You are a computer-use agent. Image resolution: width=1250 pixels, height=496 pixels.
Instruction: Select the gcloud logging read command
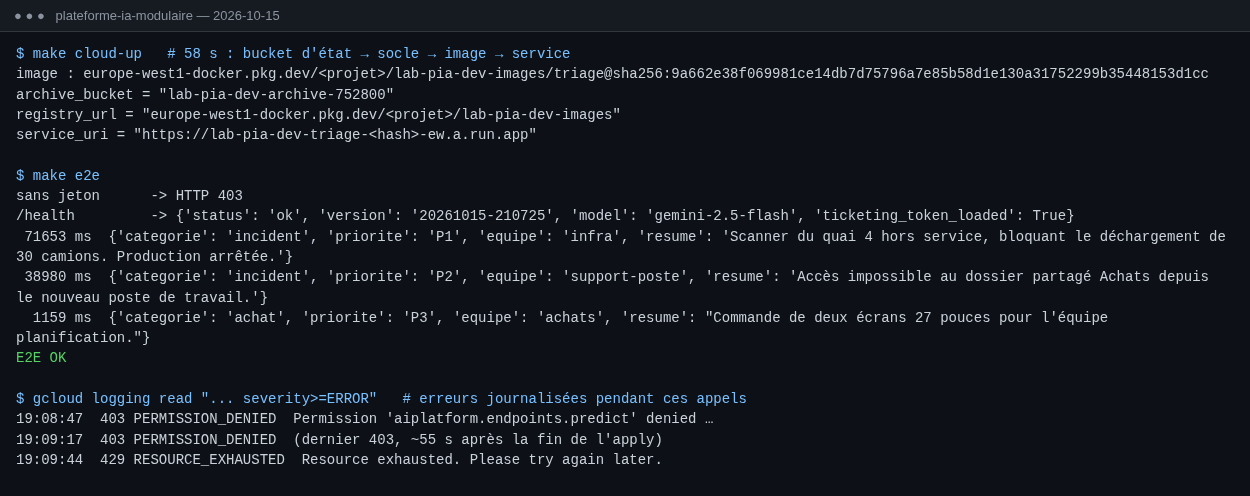pyautogui.click(x=381, y=399)
